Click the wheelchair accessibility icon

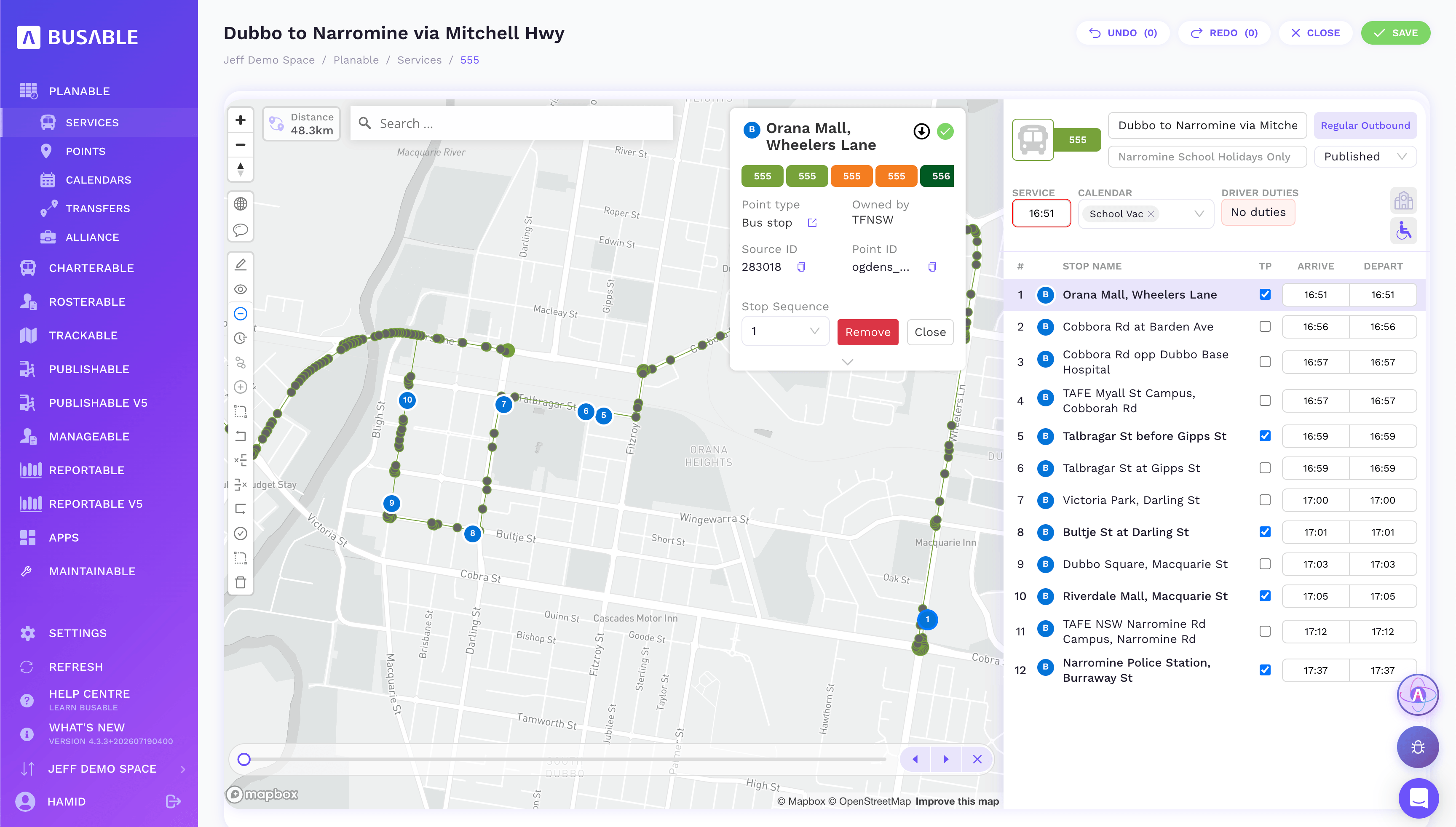[1403, 231]
